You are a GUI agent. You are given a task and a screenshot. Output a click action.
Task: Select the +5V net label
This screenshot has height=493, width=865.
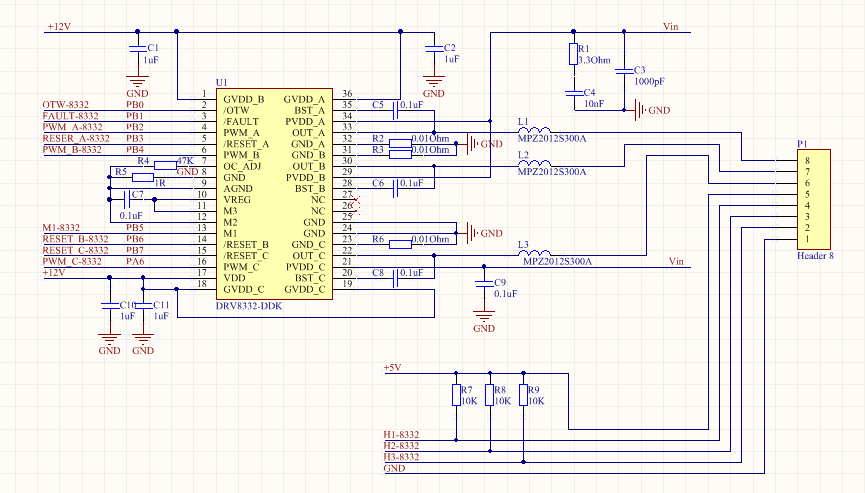tap(392, 368)
